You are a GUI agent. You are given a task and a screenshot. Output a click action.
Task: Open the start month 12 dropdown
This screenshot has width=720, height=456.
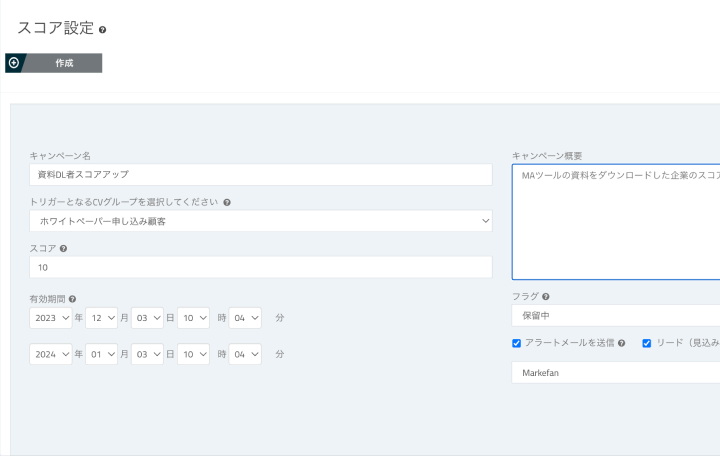click(x=101, y=318)
